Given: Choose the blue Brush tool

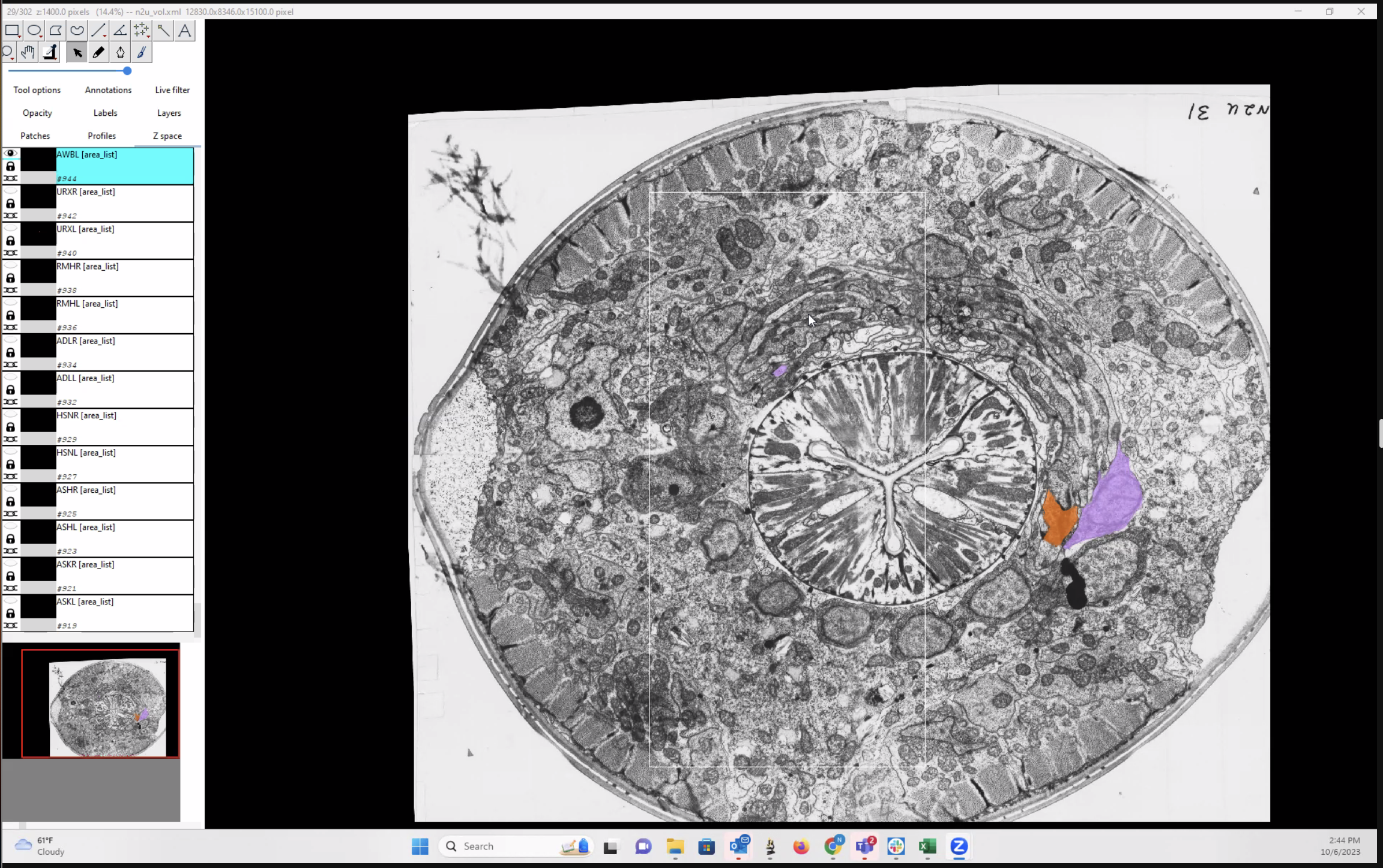Looking at the screenshot, I should [x=142, y=53].
